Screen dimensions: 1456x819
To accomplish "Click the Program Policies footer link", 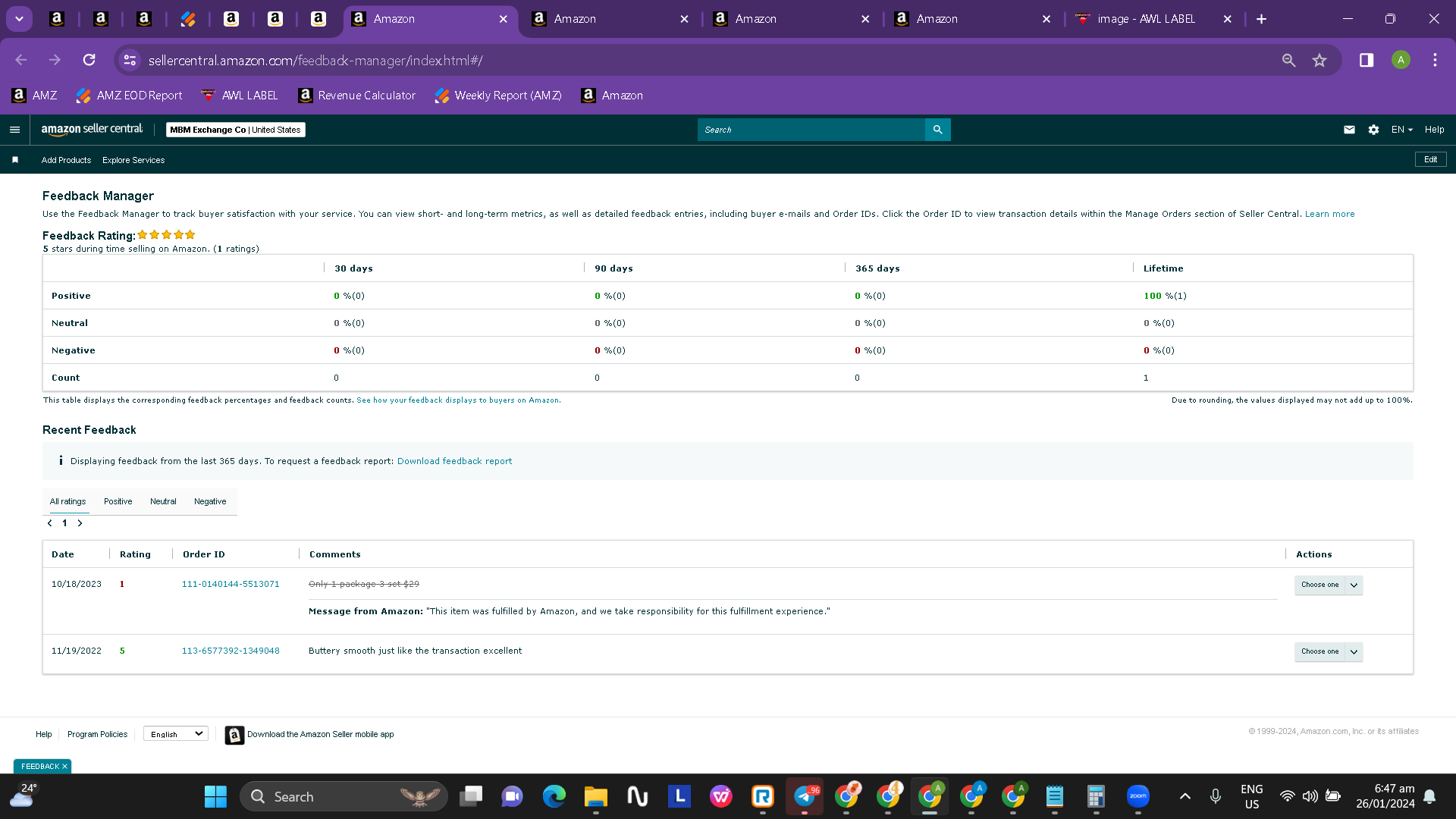I will 97,735.
